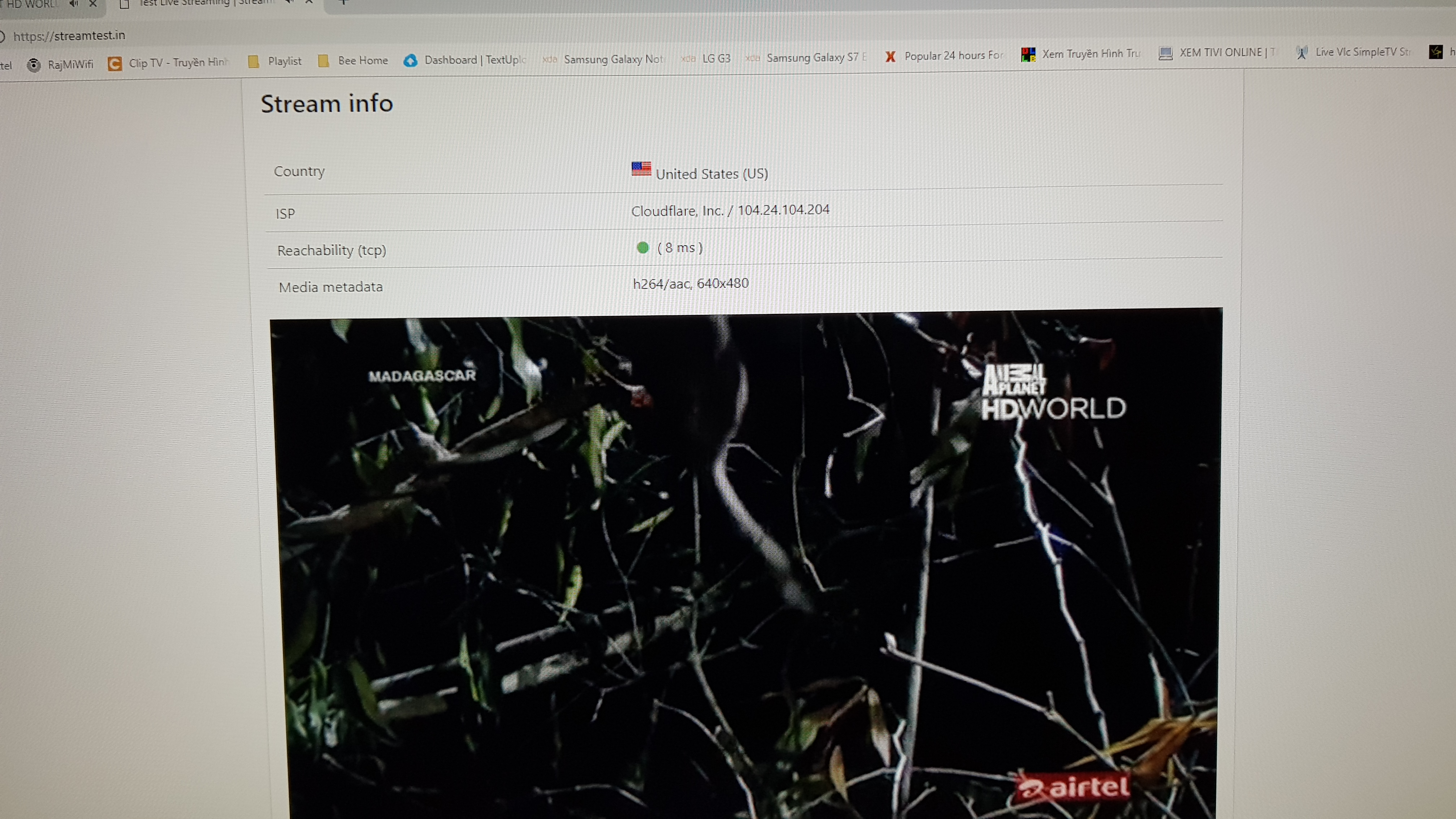Mute the HD WORLD tab audio
The image size is (1456, 819).
[x=73, y=3]
